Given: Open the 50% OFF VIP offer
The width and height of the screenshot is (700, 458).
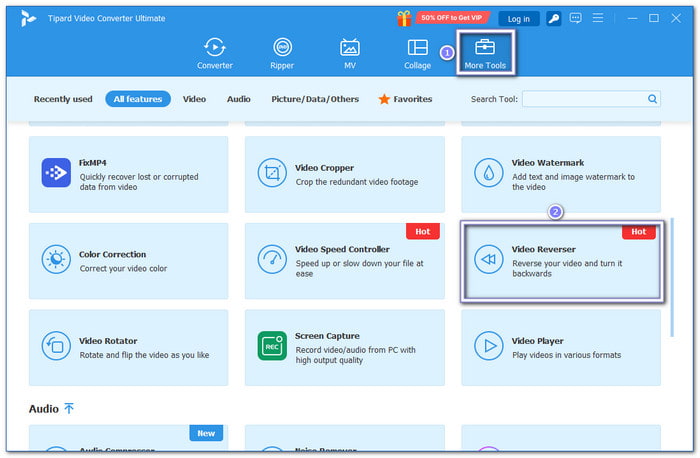Looking at the screenshot, I should (x=452, y=18).
